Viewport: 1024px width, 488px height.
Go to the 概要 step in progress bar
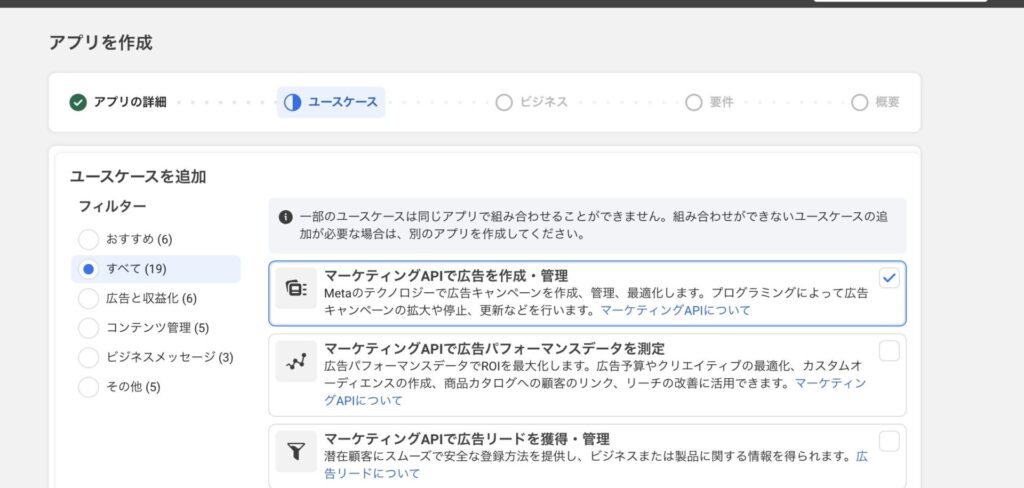[875, 102]
